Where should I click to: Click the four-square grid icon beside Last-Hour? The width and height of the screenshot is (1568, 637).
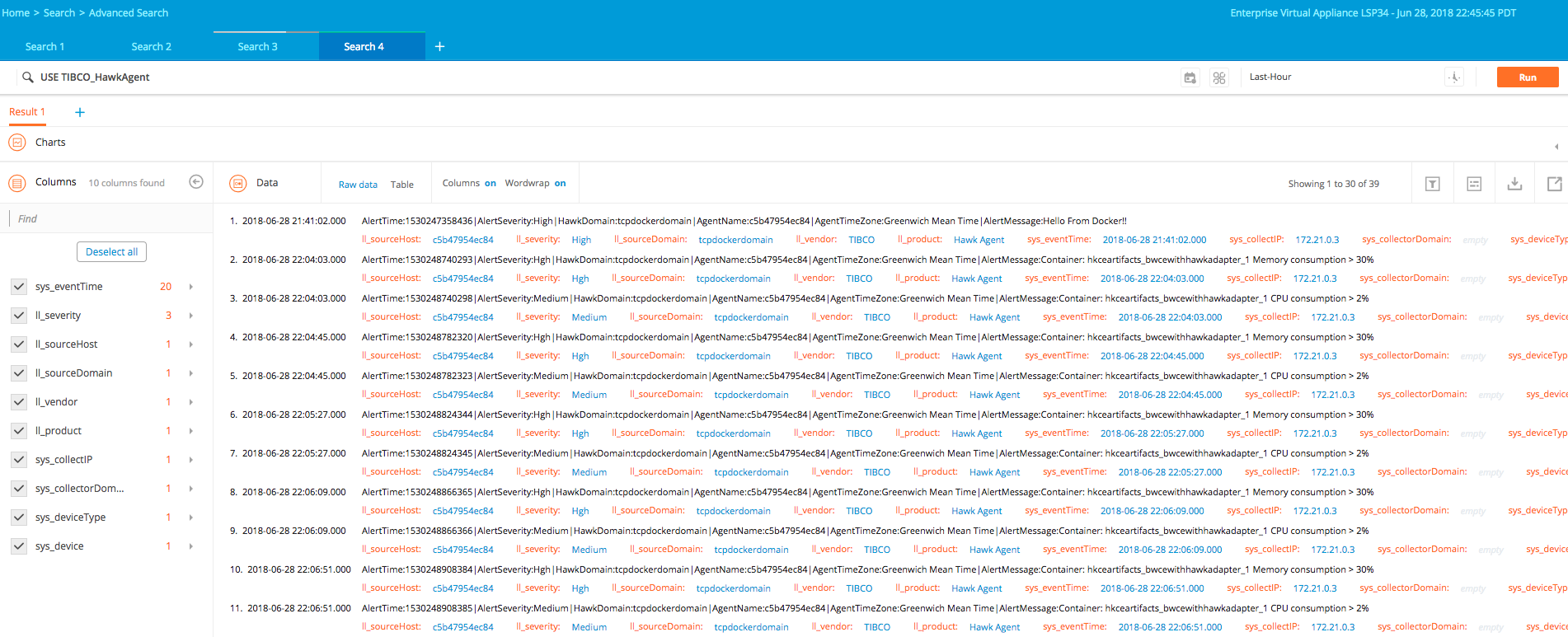pyautogui.click(x=1219, y=77)
